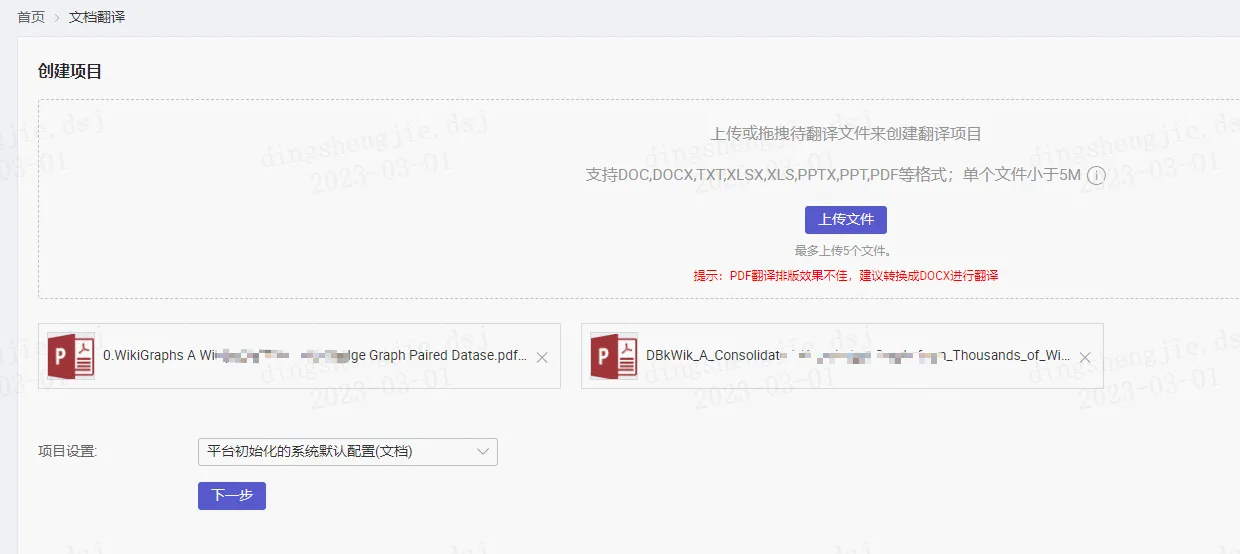The image size is (1240, 554).
Task: Click the 创建项目 heading
Action: click(70, 71)
